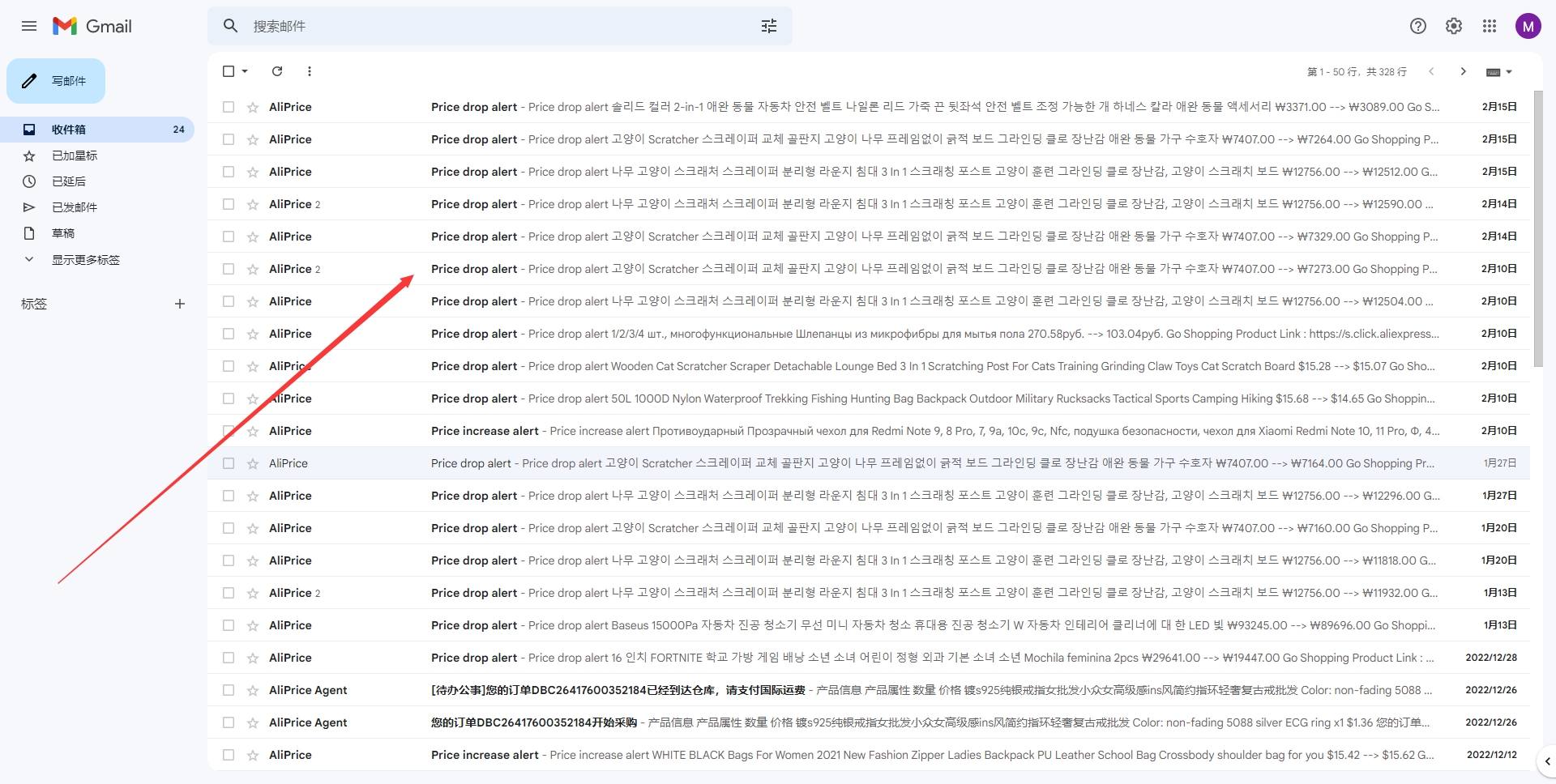The height and width of the screenshot is (784, 1556).
Task: Open the main menu hamburger icon
Action: (x=29, y=26)
